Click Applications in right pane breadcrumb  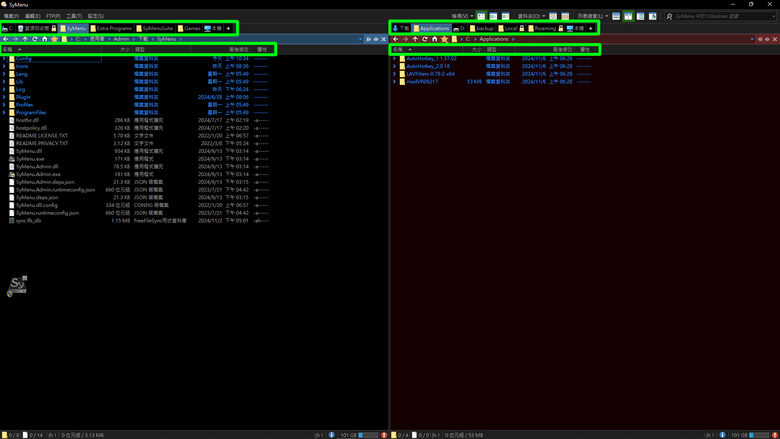(493, 39)
